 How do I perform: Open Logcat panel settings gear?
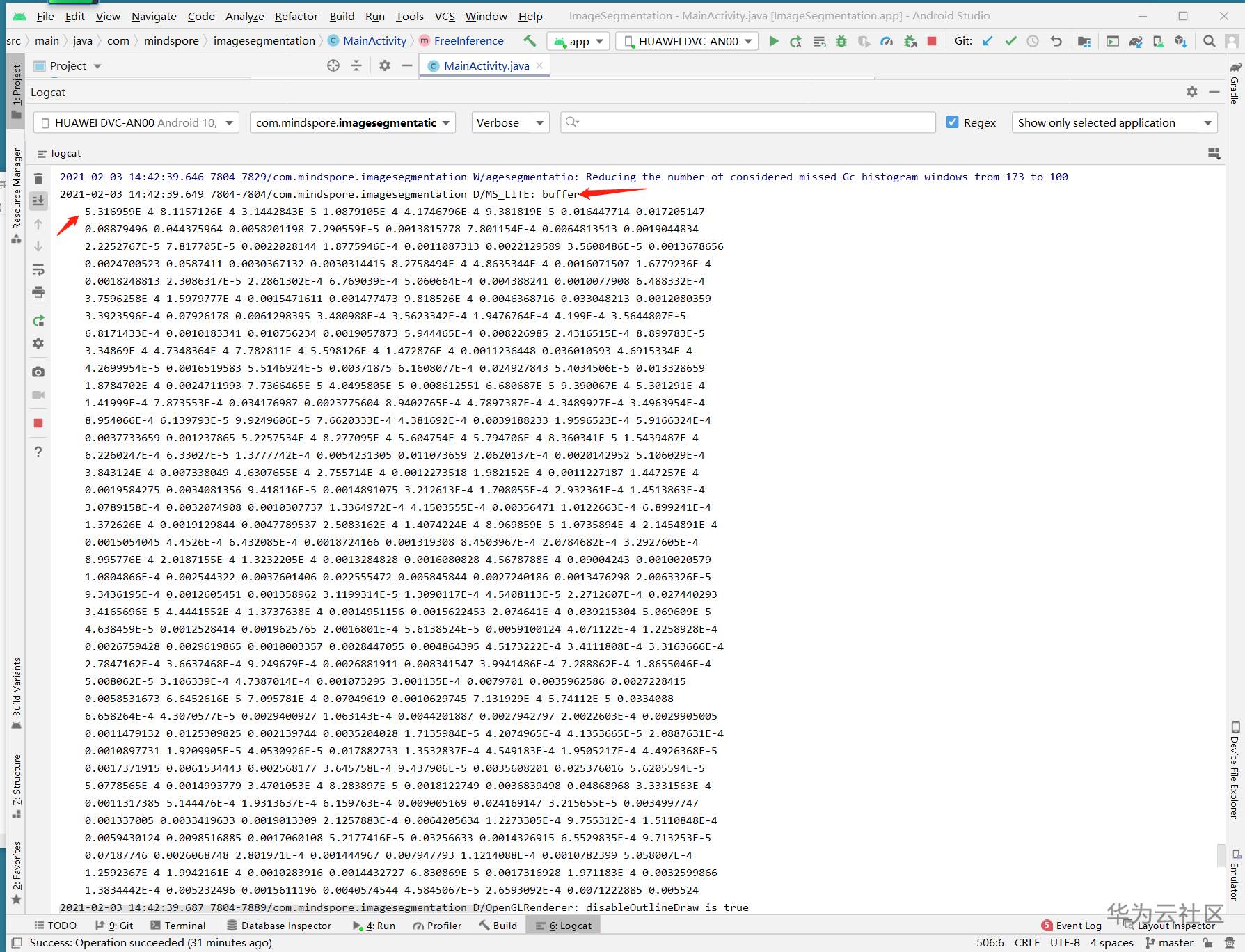coord(1192,92)
